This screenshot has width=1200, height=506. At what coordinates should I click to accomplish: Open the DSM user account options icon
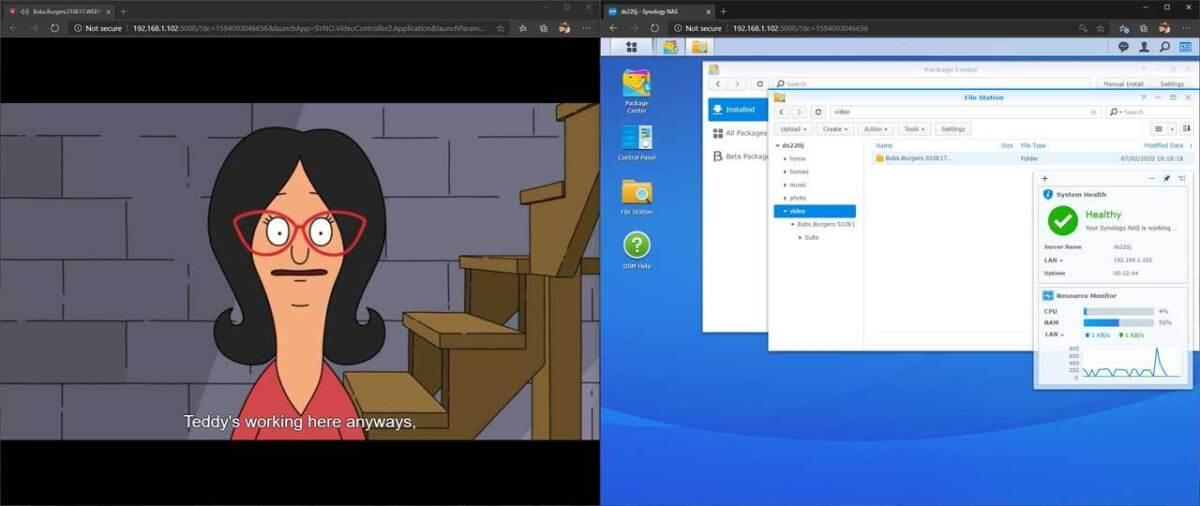(x=1144, y=46)
